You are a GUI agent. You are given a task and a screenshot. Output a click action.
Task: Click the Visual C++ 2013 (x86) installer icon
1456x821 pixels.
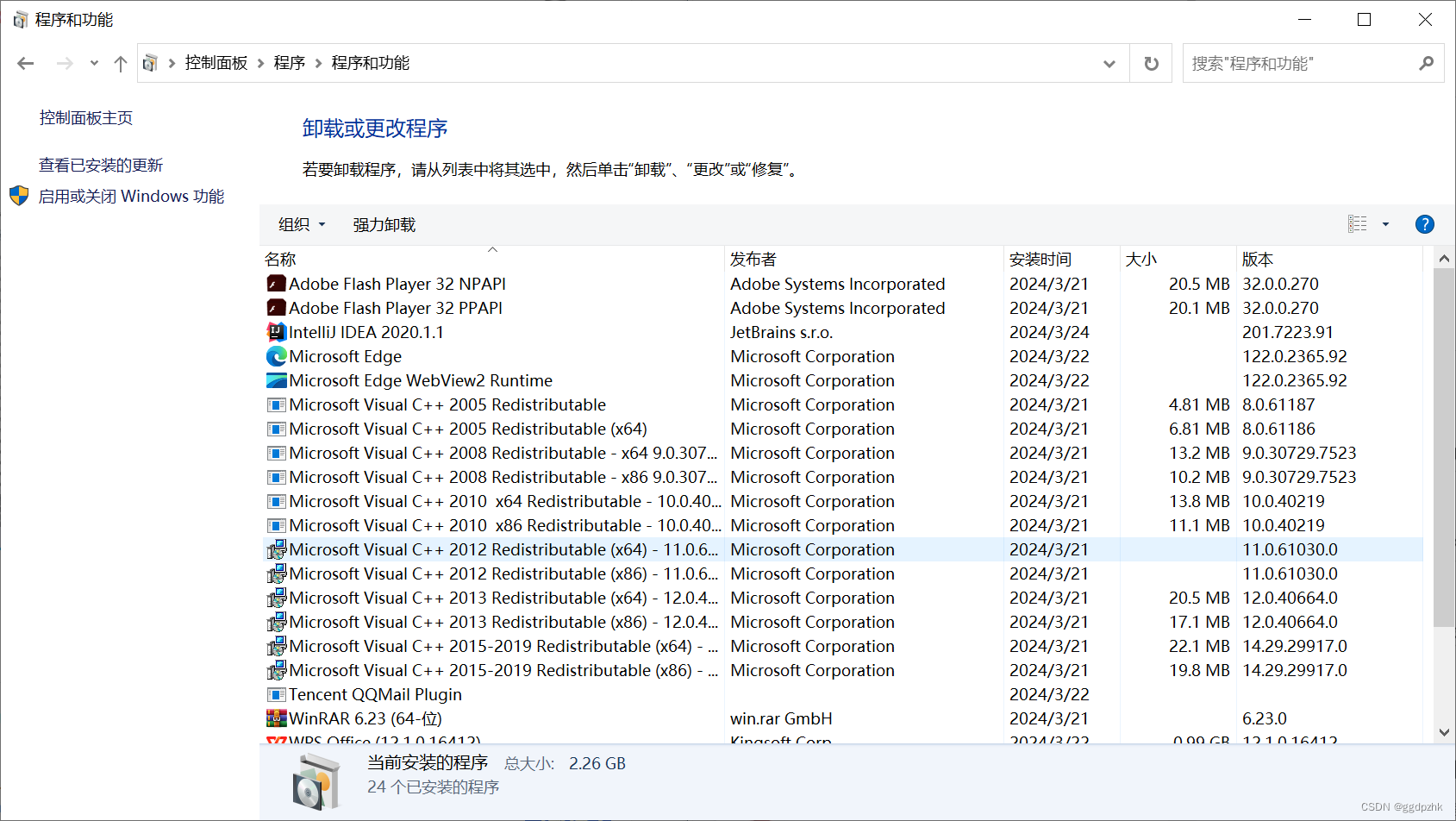(x=276, y=622)
